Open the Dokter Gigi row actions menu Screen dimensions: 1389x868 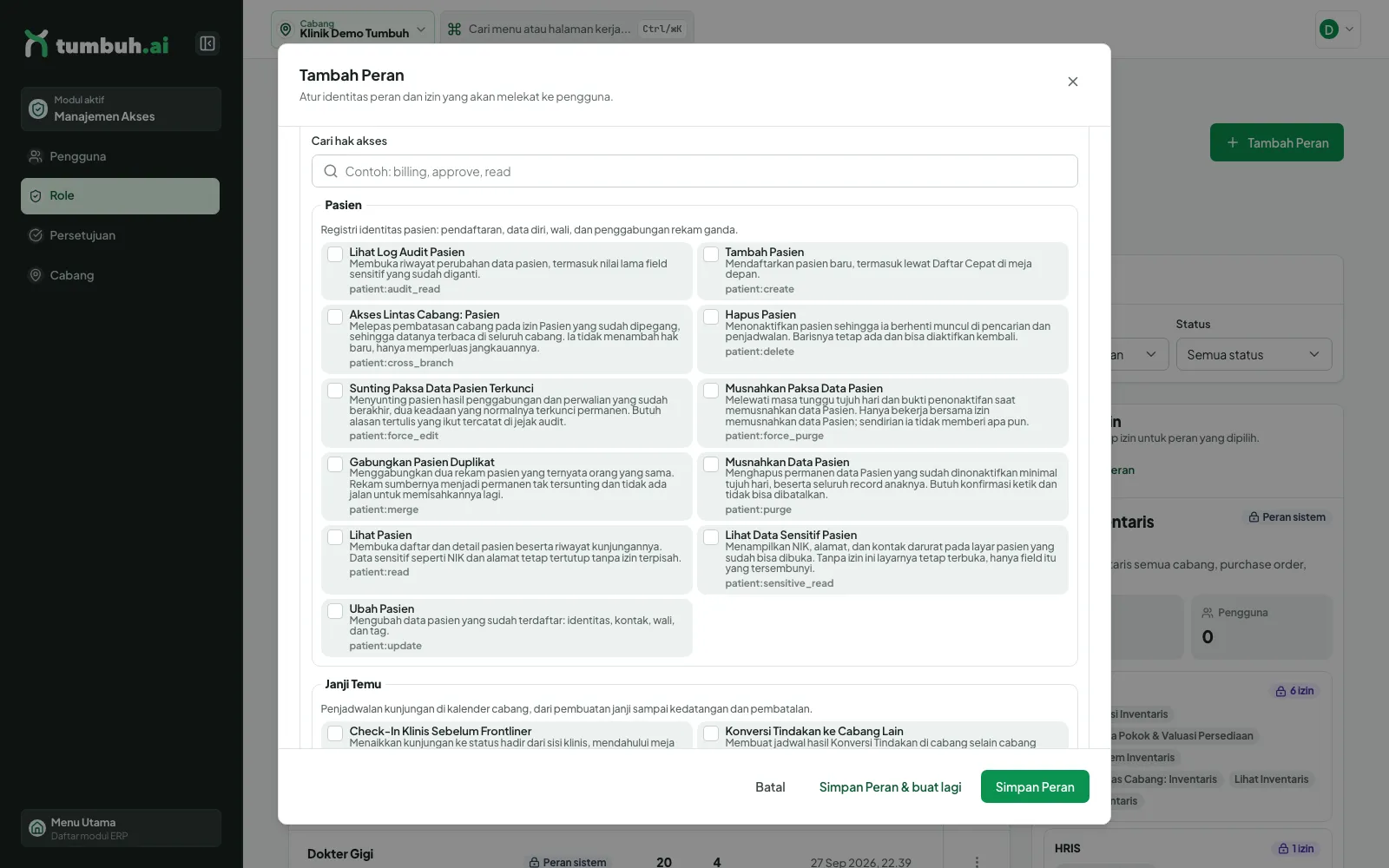pyautogui.click(x=977, y=862)
